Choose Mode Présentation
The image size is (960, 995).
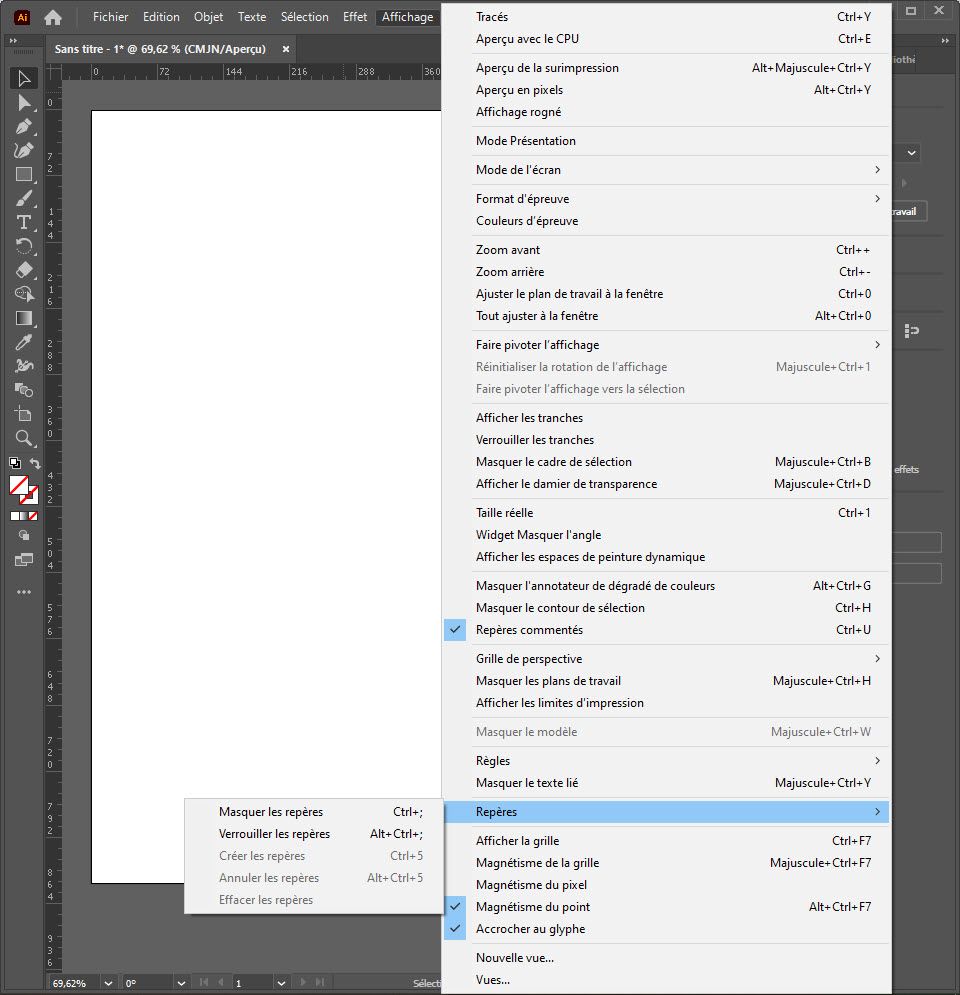(666, 141)
